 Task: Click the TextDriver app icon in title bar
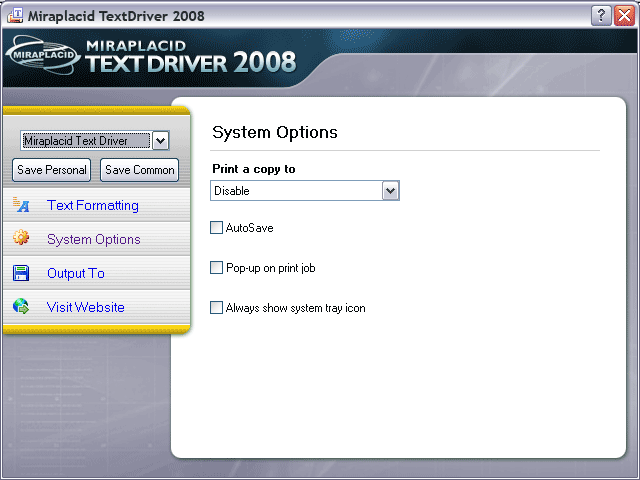click(15, 16)
